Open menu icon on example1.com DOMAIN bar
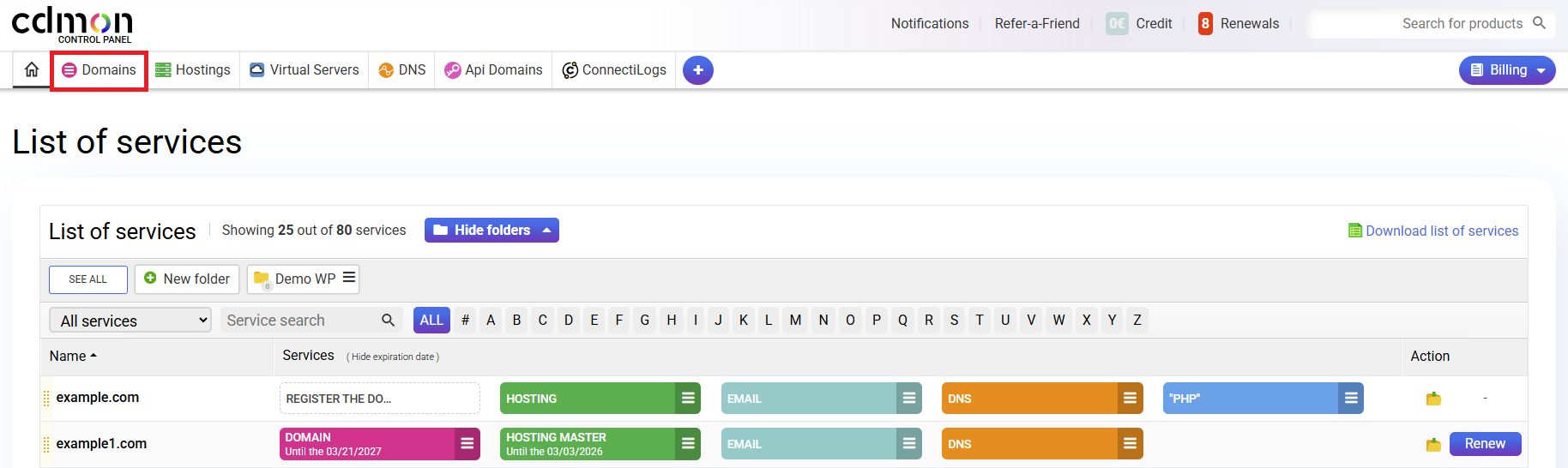 pos(467,444)
